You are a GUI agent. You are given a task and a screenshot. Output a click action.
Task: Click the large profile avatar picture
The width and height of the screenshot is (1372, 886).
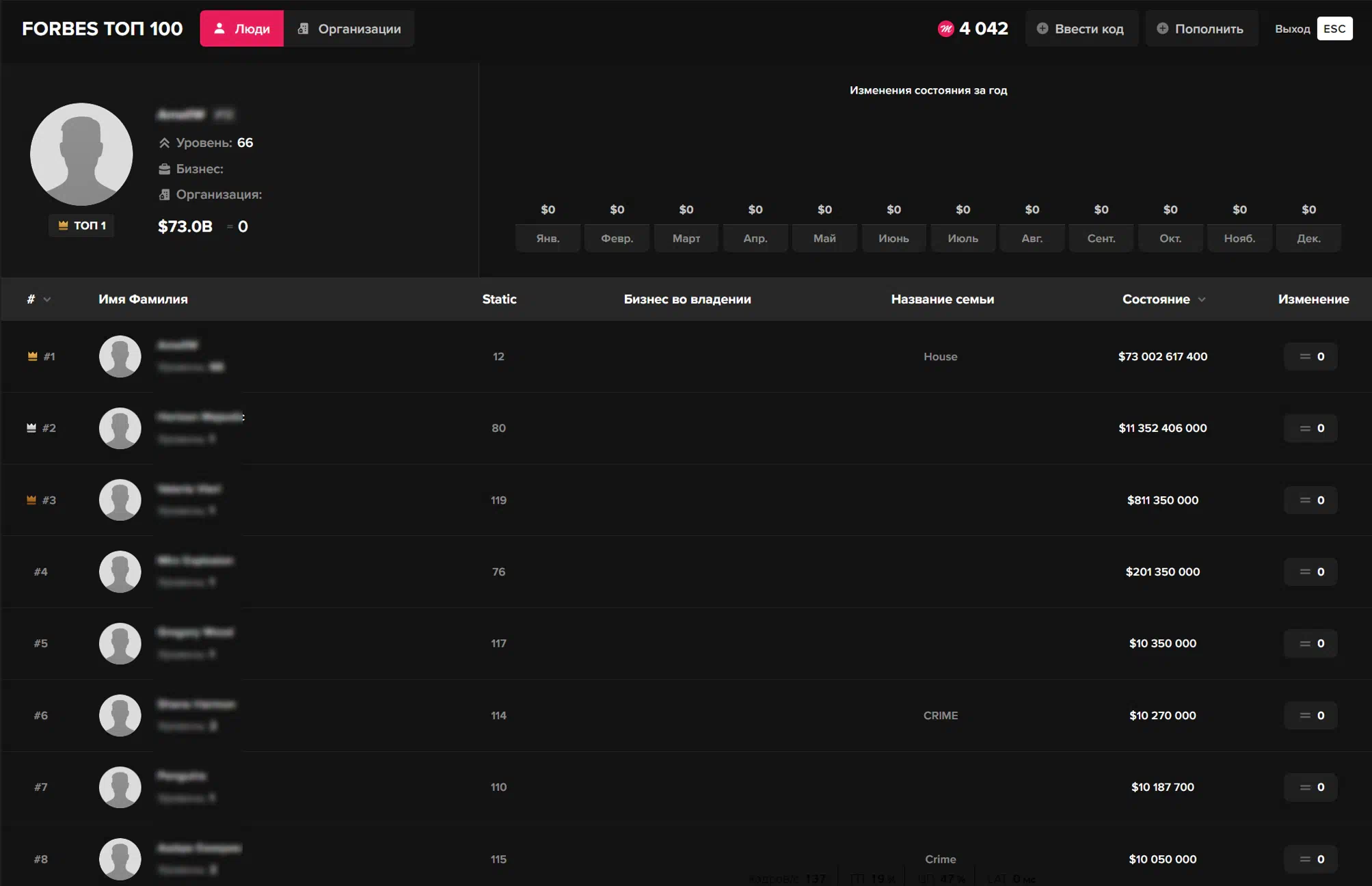(x=81, y=155)
